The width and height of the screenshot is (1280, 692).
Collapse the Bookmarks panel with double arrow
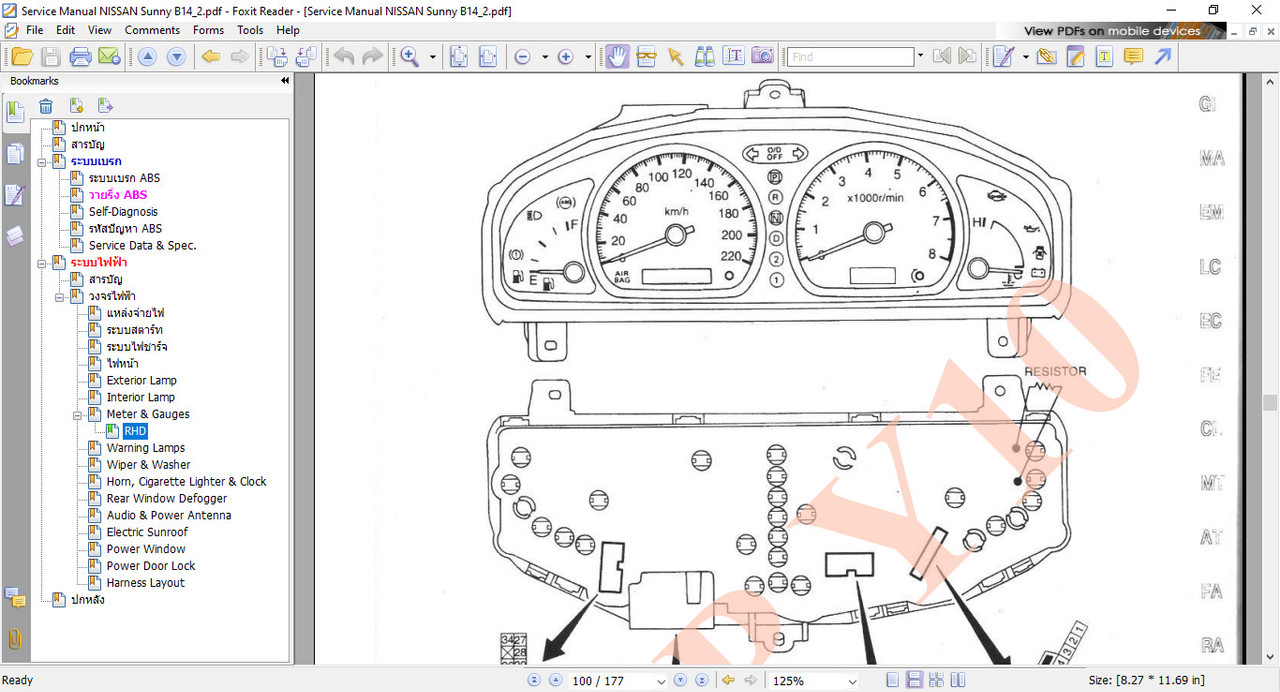[285, 80]
